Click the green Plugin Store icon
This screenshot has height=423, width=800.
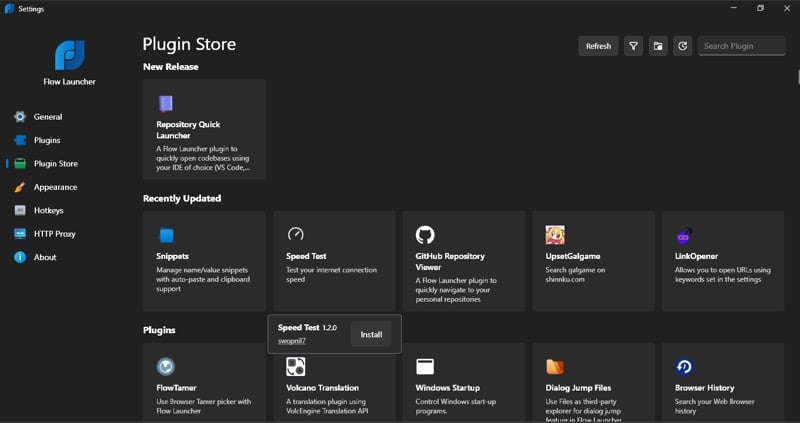click(x=20, y=164)
